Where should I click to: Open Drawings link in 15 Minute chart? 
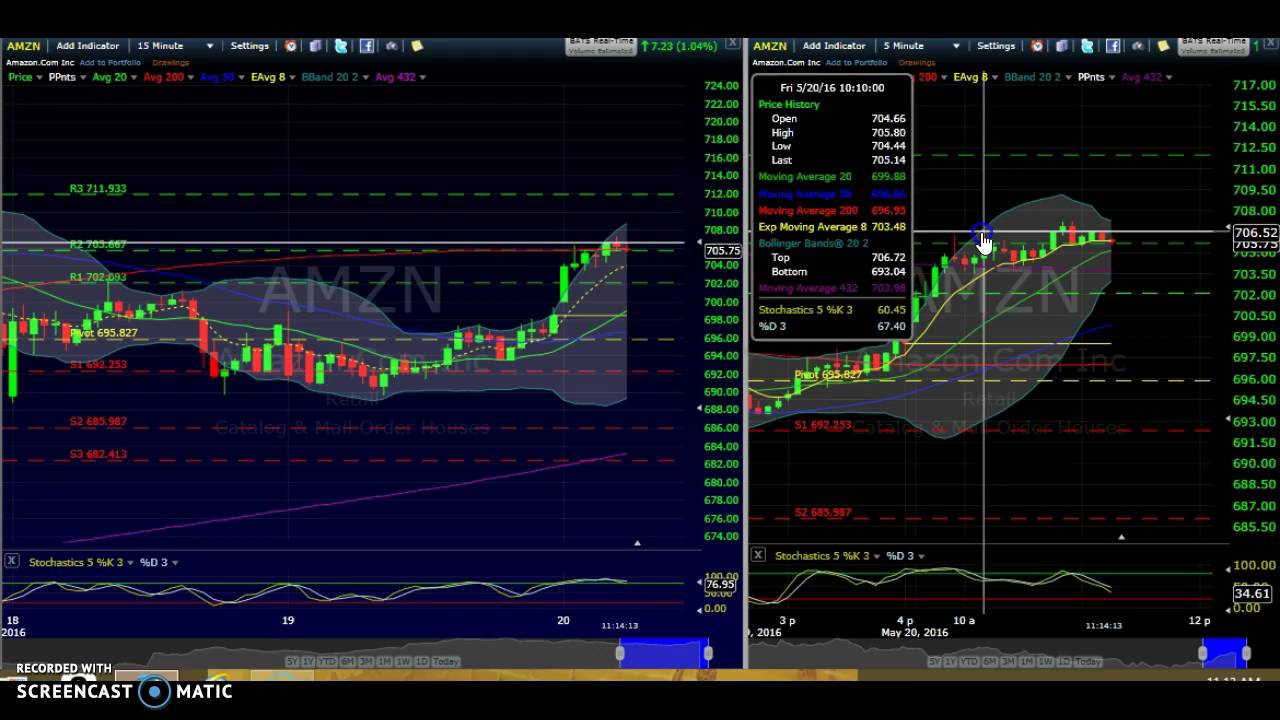pyautogui.click(x=171, y=62)
